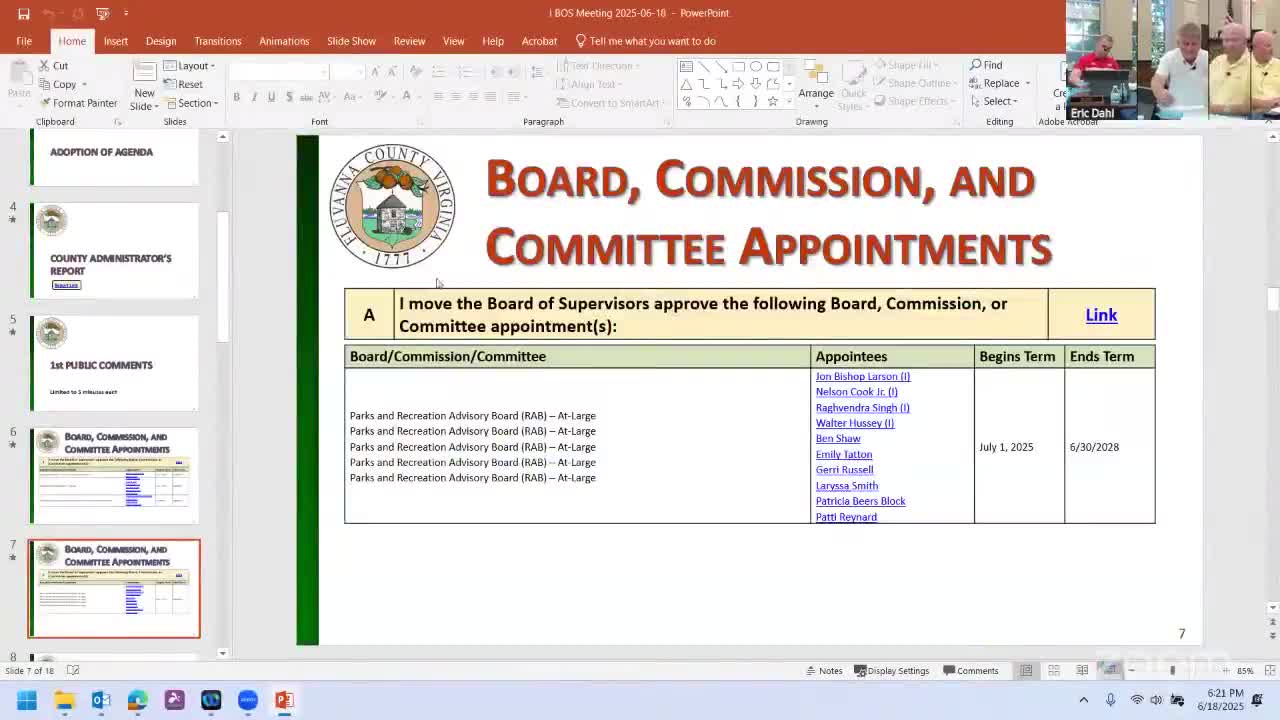
Task: Expand the Select dropdown in Editing
Action: point(997,101)
